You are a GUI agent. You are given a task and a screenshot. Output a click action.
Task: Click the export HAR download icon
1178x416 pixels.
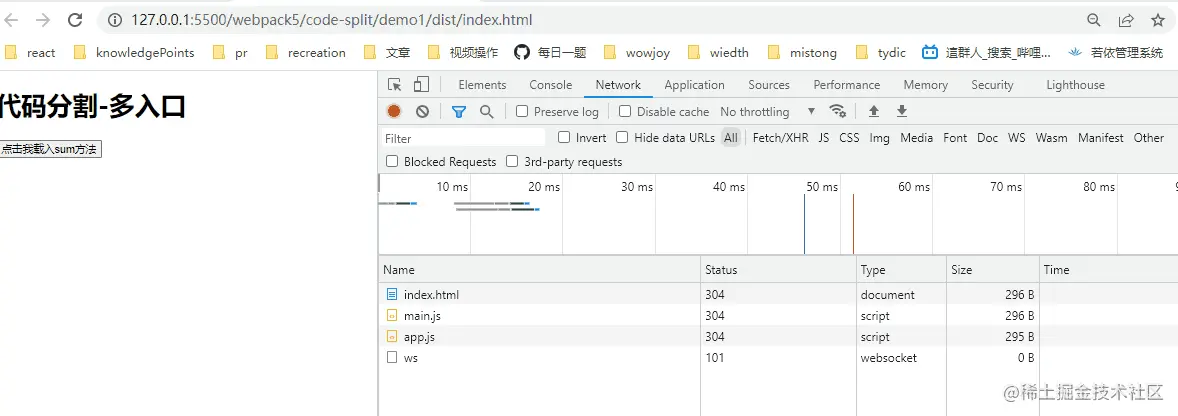click(901, 112)
